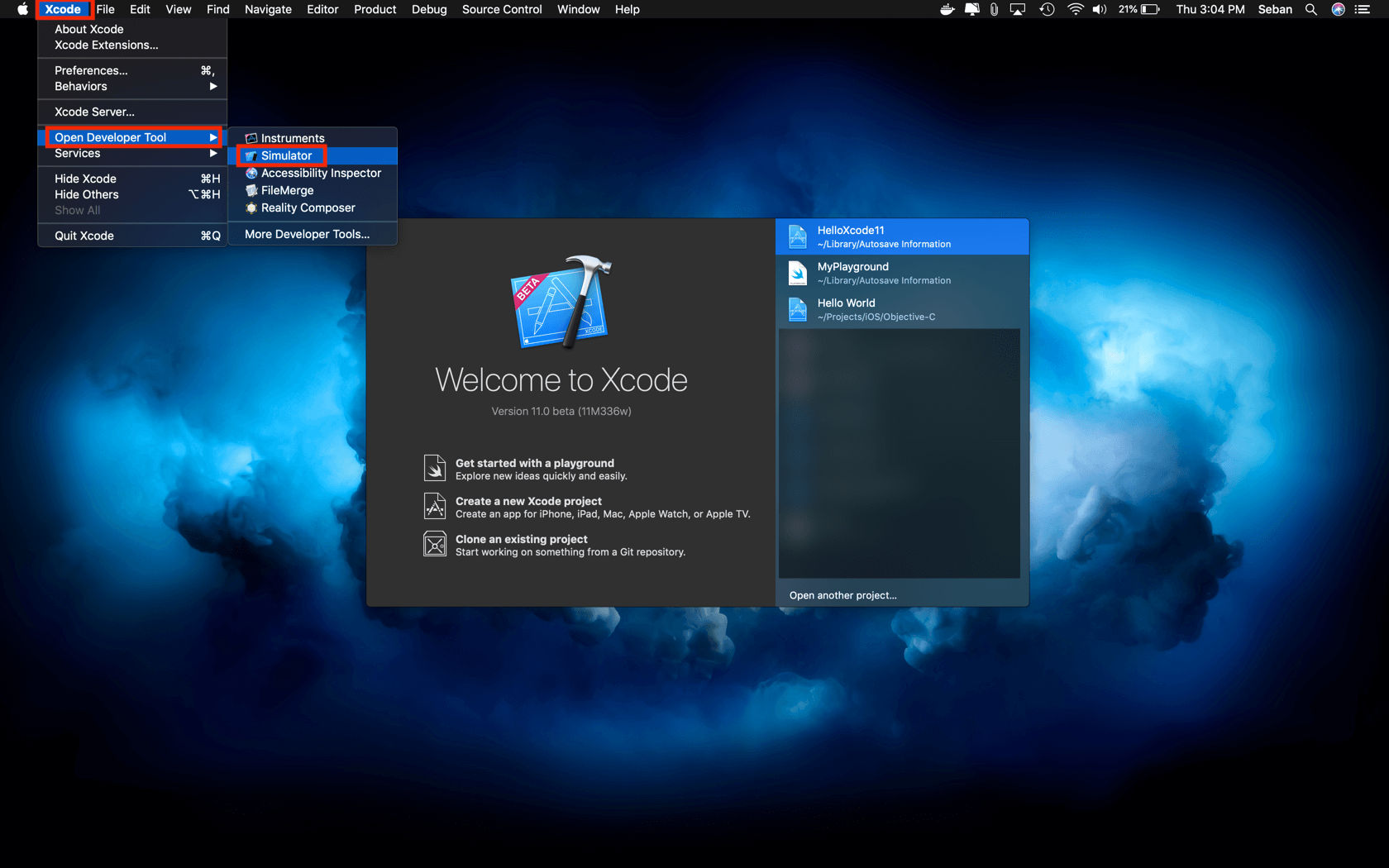The image size is (1389, 868).
Task: Open Spotlight search magnifier
Action: (x=1310, y=9)
